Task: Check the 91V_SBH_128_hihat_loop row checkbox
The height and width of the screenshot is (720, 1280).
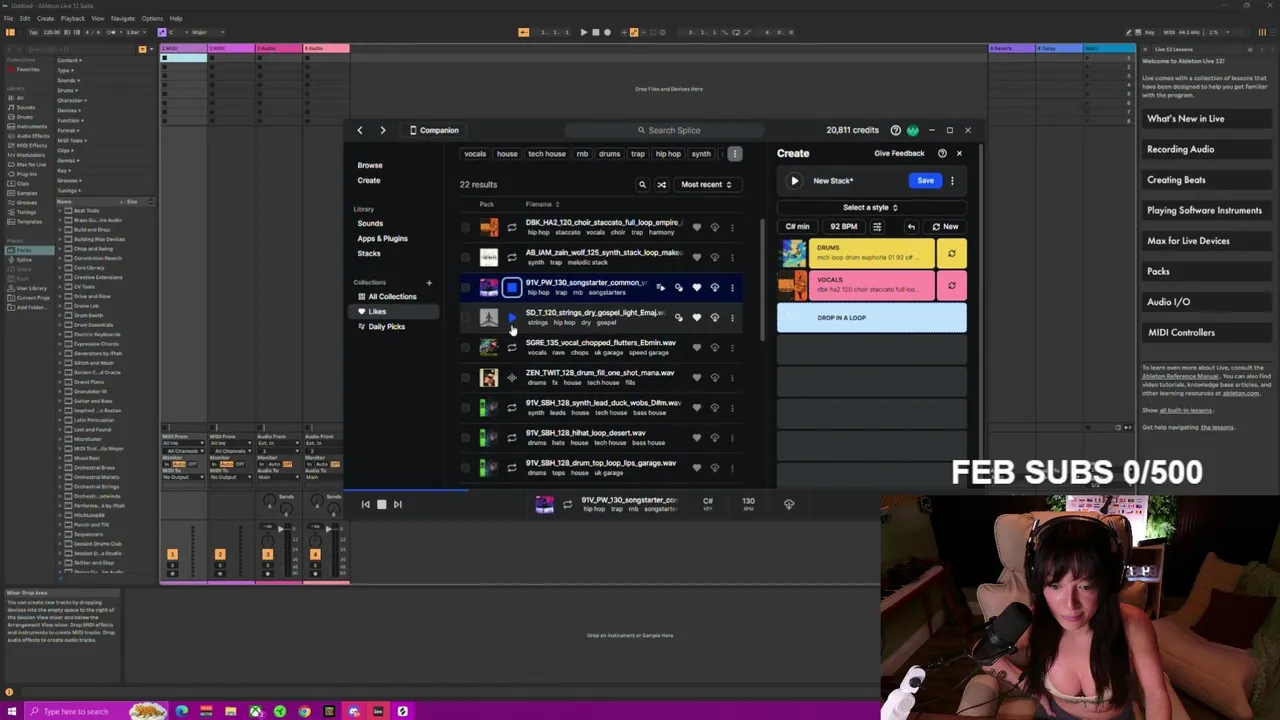Action: click(x=466, y=437)
